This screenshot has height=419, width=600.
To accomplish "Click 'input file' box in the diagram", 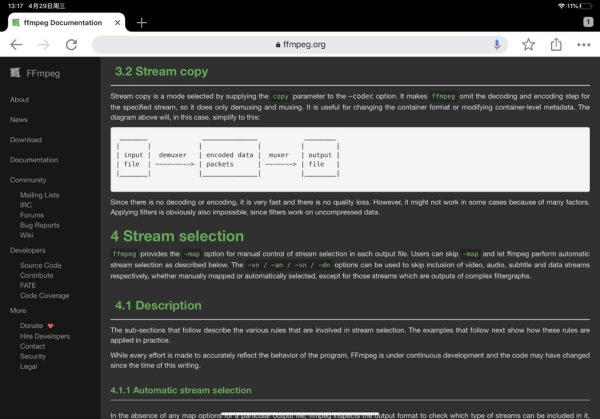I will pyautogui.click(x=133, y=158).
